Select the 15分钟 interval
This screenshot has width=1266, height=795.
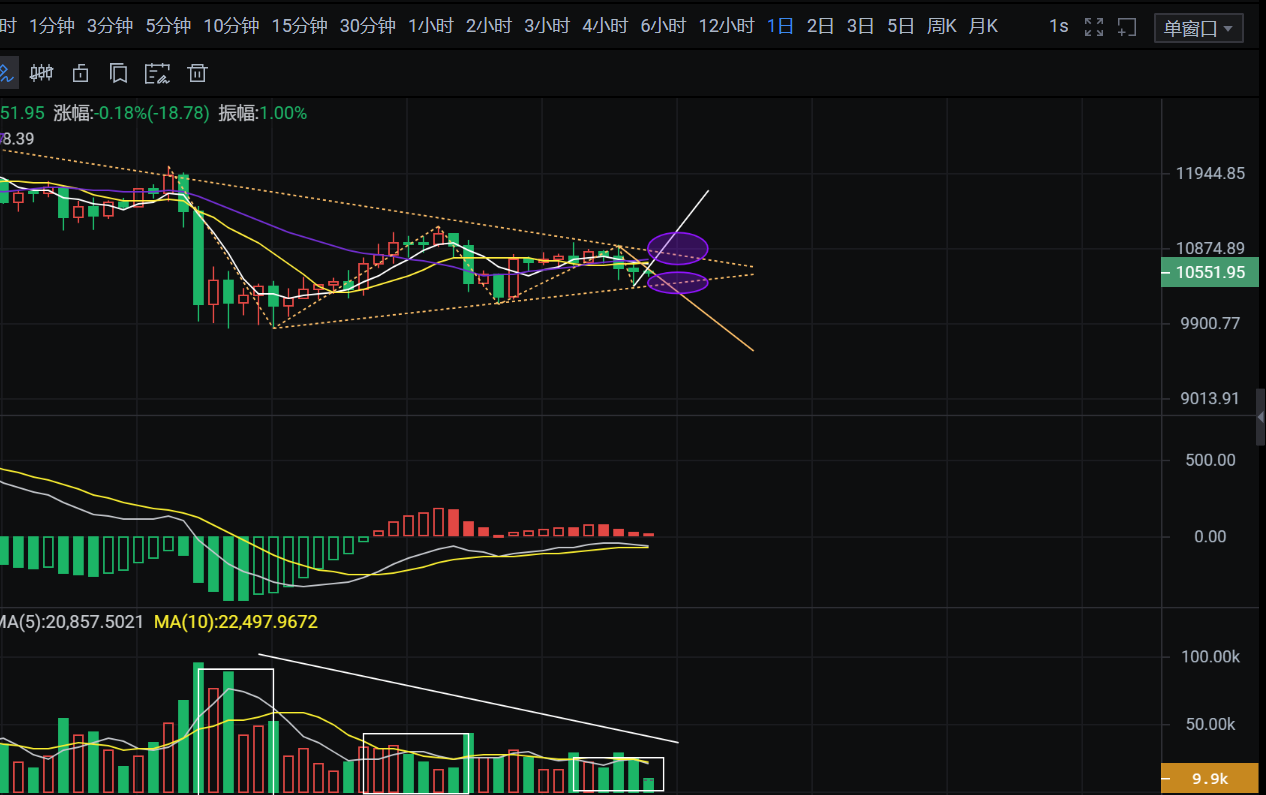coord(299,26)
